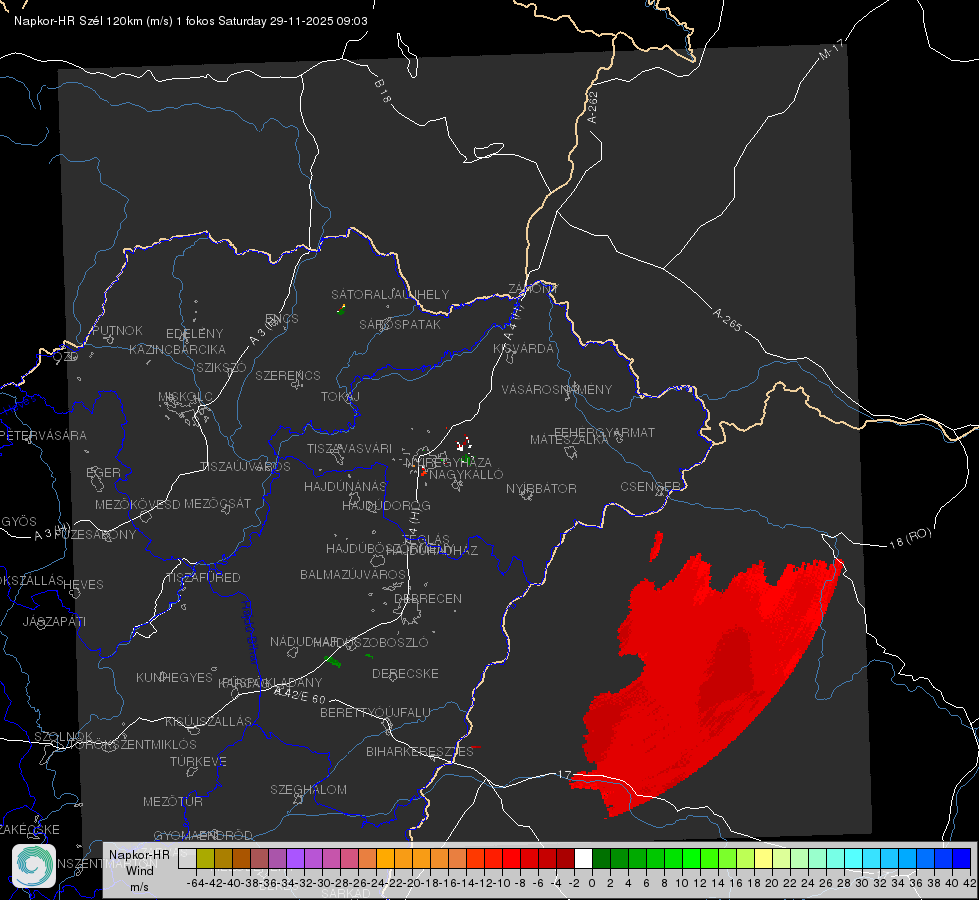The height and width of the screenshot is (900, 979).
Task: Click the TÚRKEVE town label
Action: tap(199, 761)
